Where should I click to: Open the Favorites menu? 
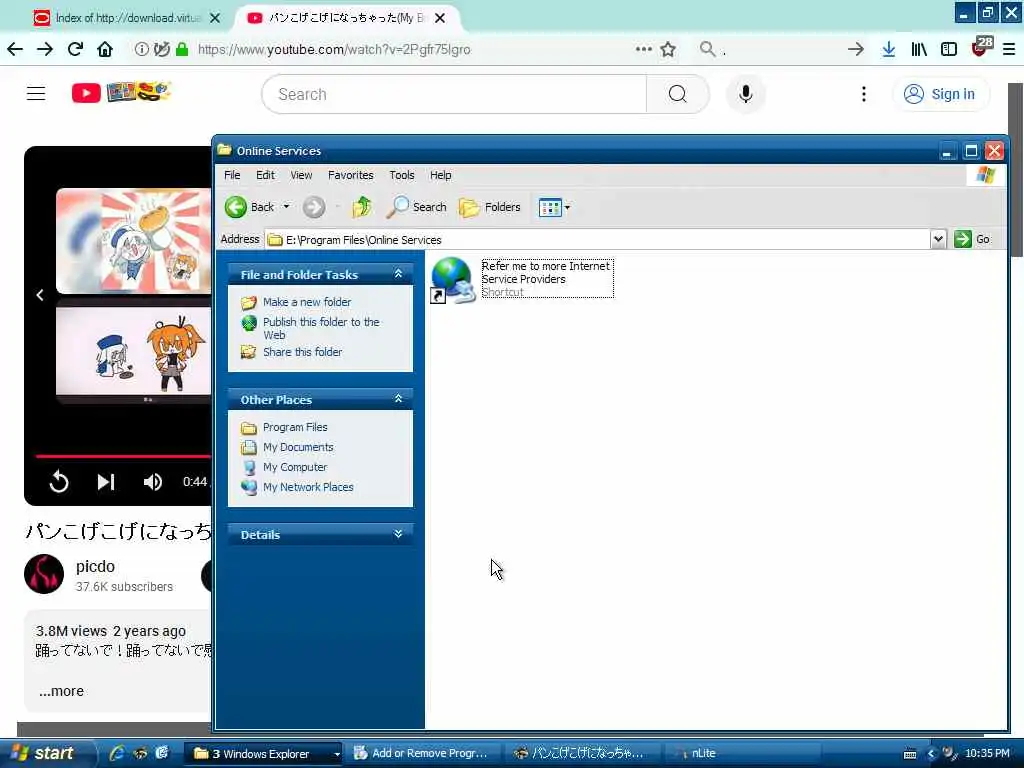click(x=351, y=175)
